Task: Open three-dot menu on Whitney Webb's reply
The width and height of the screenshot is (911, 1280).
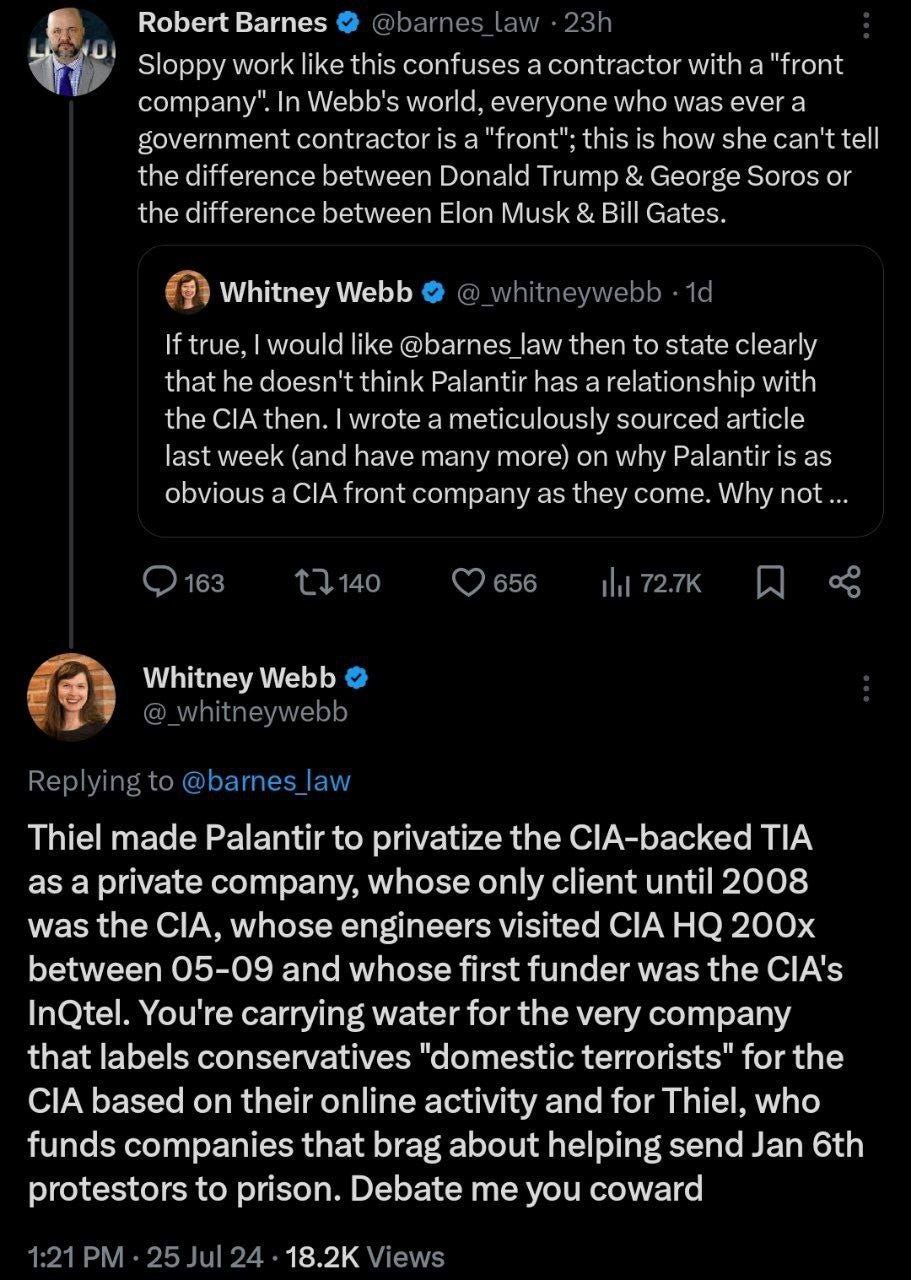Action: [865, 688]
